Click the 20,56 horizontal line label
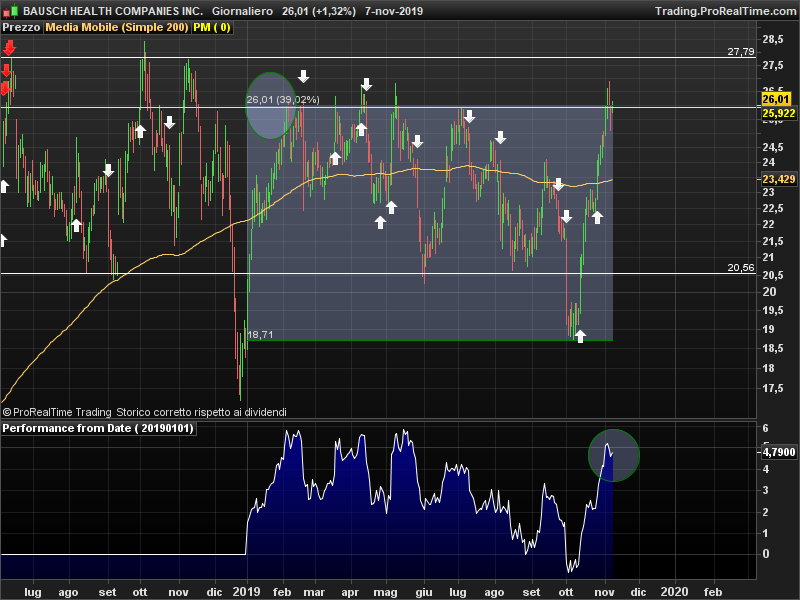Image resolution: width=800 pixels, height=600 pixels. pyautogui.click(x=741, y=268)
